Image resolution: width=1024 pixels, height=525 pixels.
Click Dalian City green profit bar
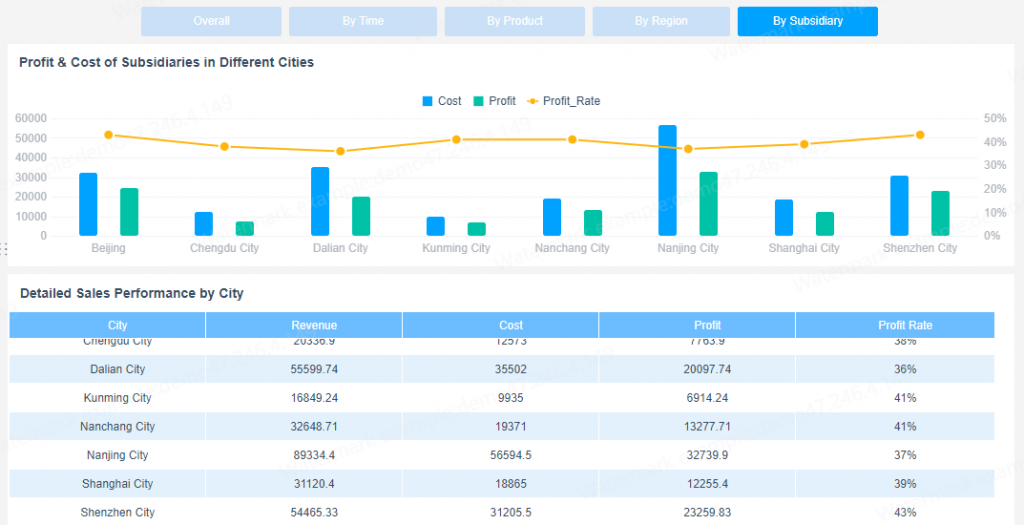pyautogui.click(x=361, y=216)
